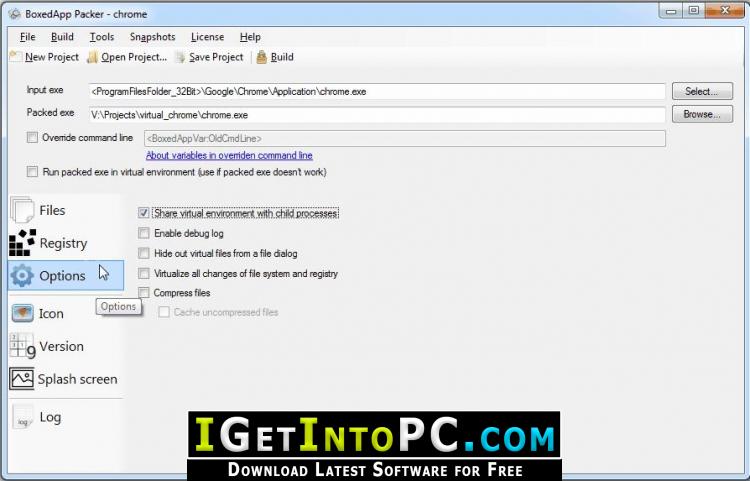Open the Build menu
Viewport: 750px width, 481px height.
62,37
